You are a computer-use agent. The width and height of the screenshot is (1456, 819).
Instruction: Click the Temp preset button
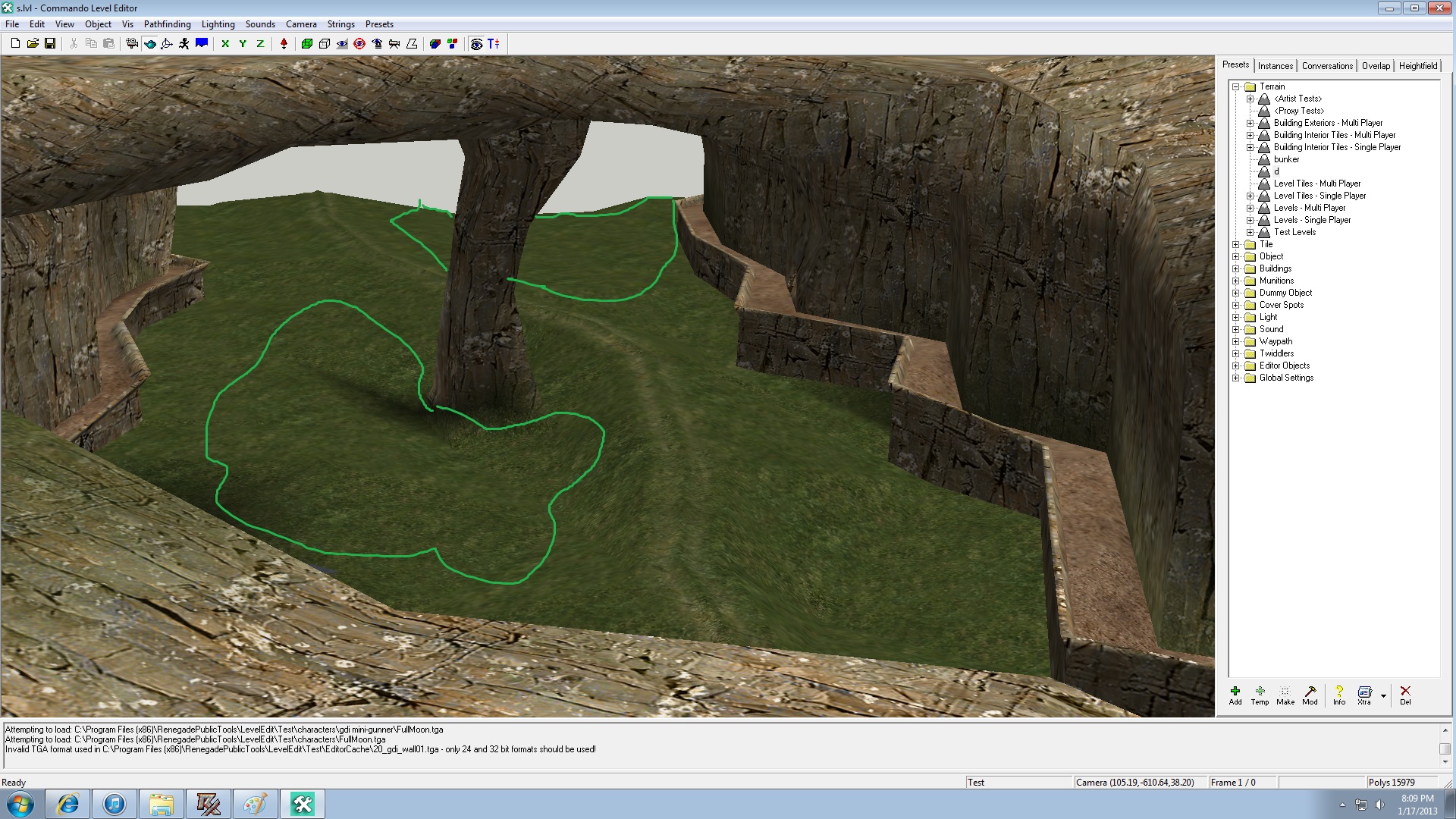coord(1260,695)
